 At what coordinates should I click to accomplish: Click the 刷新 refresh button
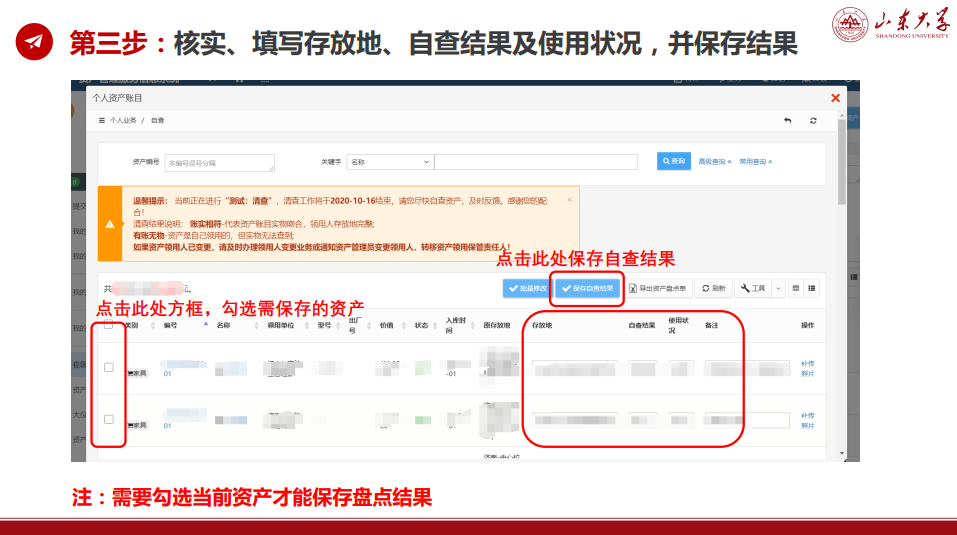click(x=712, y=288)
